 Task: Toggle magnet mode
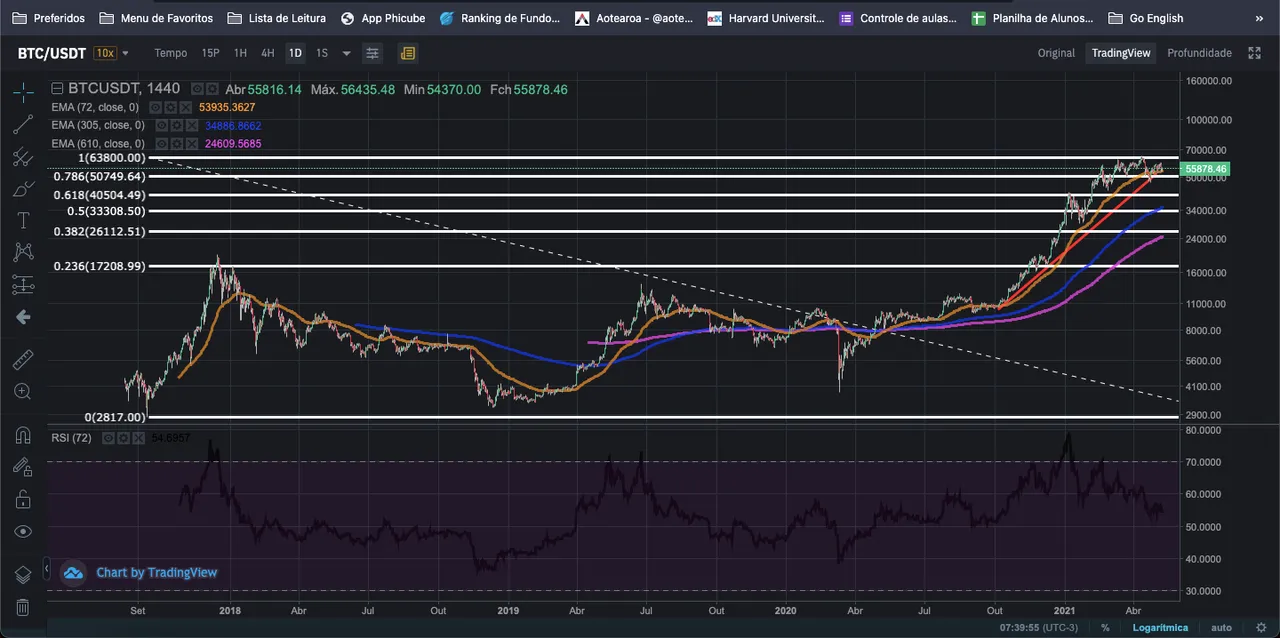(x=23, y=435)
